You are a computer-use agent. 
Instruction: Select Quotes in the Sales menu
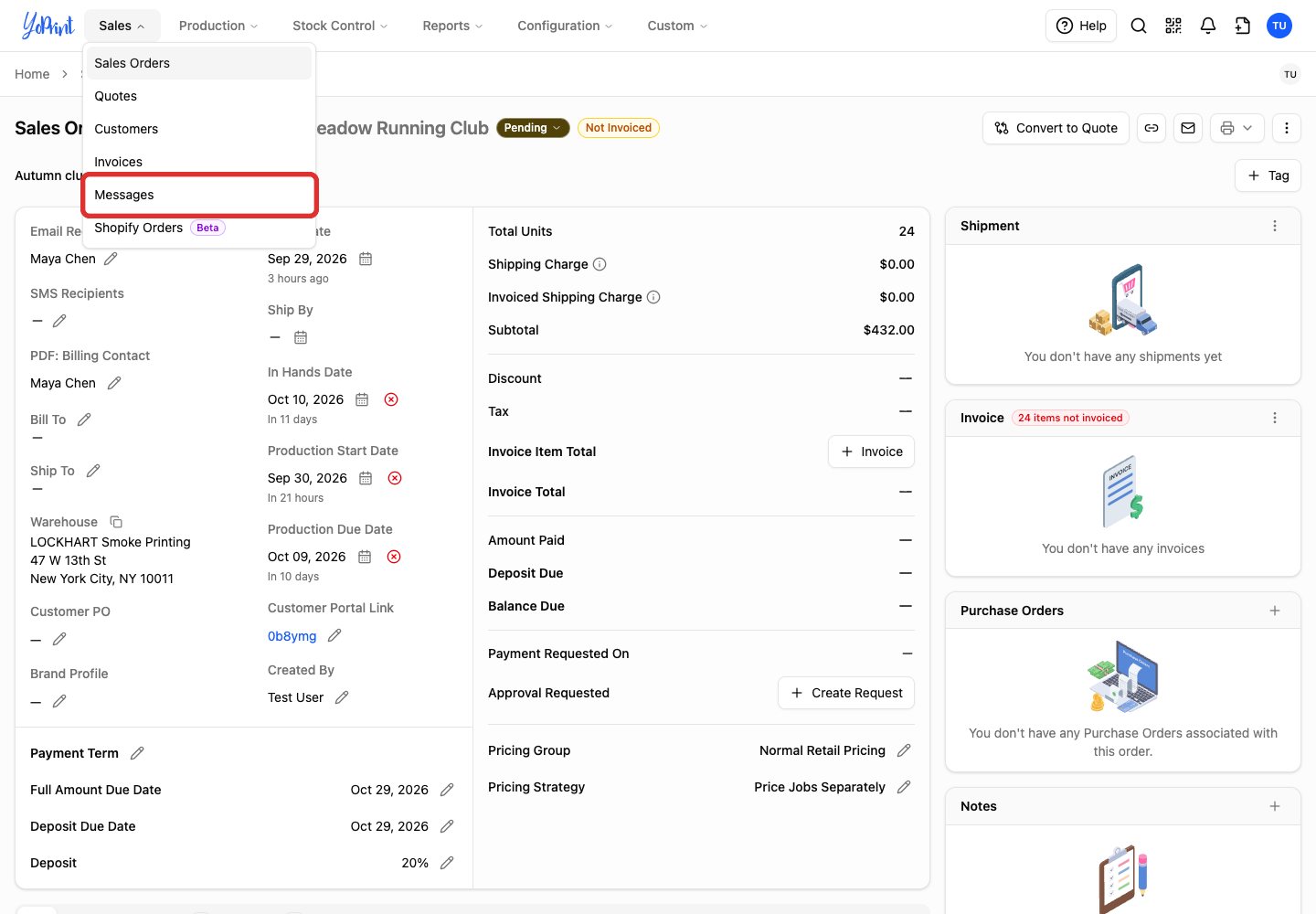pyautogui.click(x=199, y=96)
